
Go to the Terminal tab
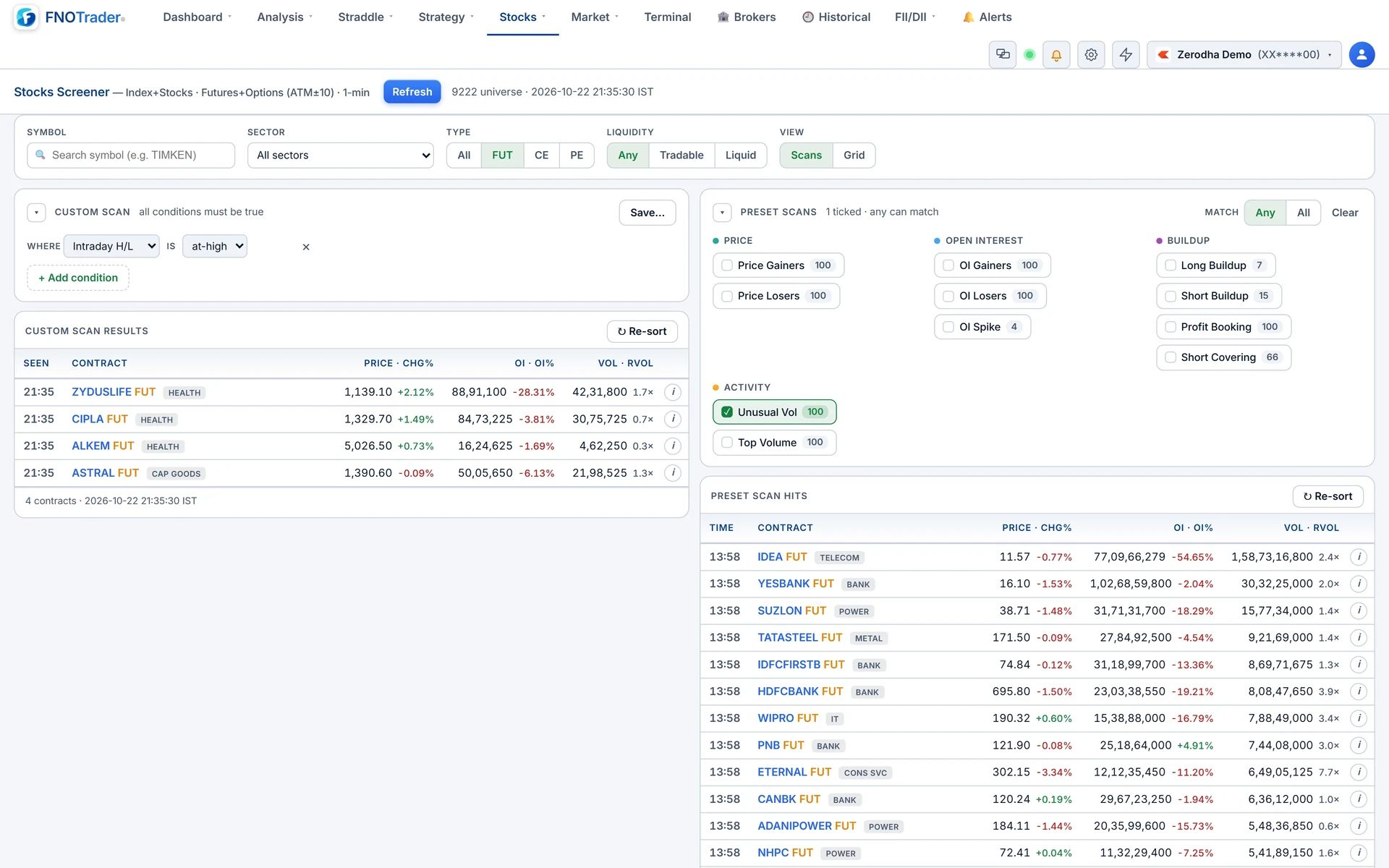pyautogui.click(x=667, y=17)
